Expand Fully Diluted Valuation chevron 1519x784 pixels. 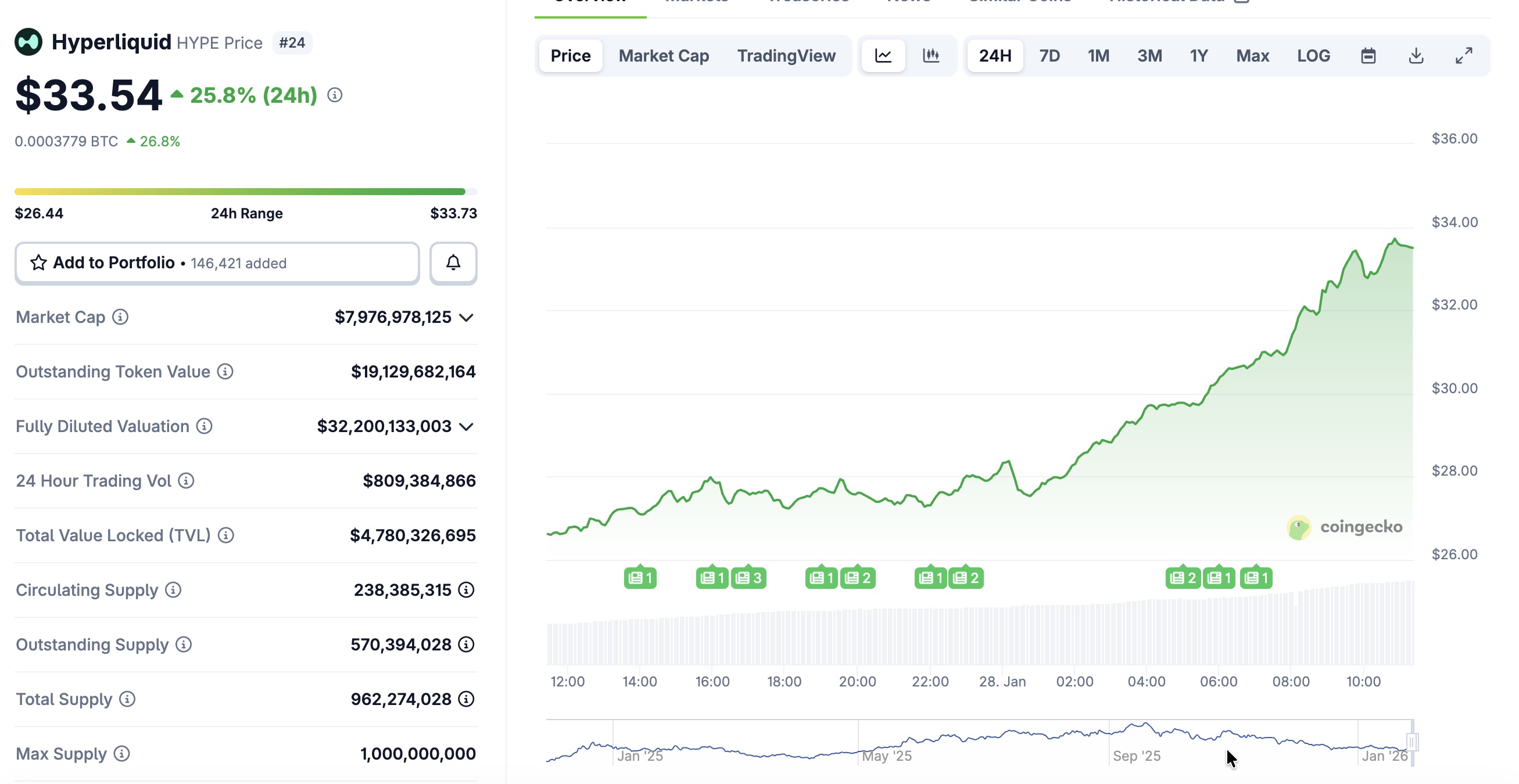[466, 427]
